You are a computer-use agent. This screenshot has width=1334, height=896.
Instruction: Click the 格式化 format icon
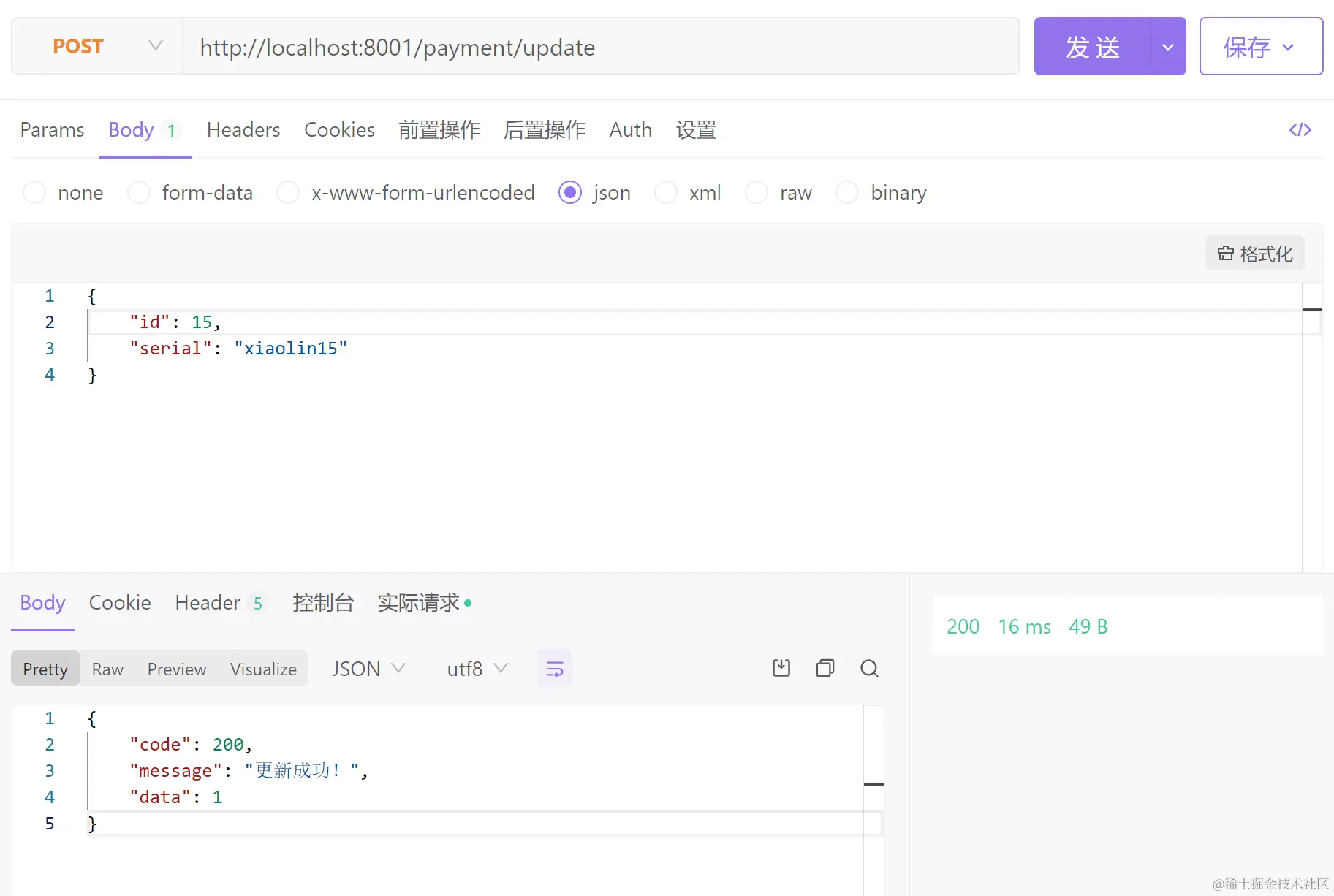(x=1254, y=253)
